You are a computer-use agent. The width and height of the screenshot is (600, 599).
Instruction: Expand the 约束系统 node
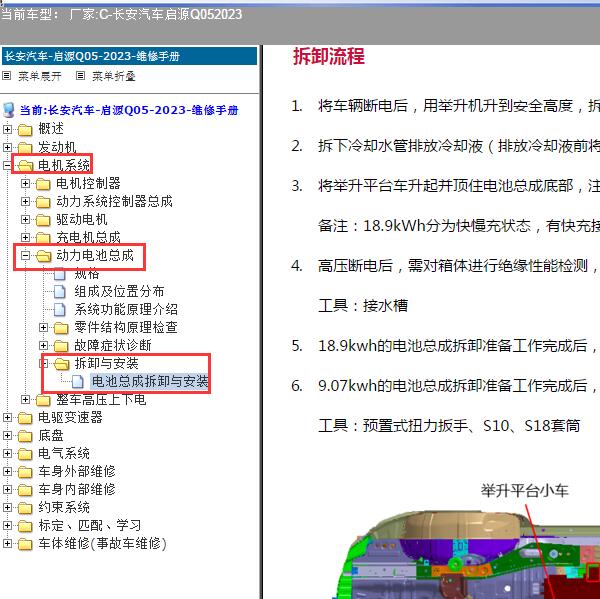pos(7,508)
